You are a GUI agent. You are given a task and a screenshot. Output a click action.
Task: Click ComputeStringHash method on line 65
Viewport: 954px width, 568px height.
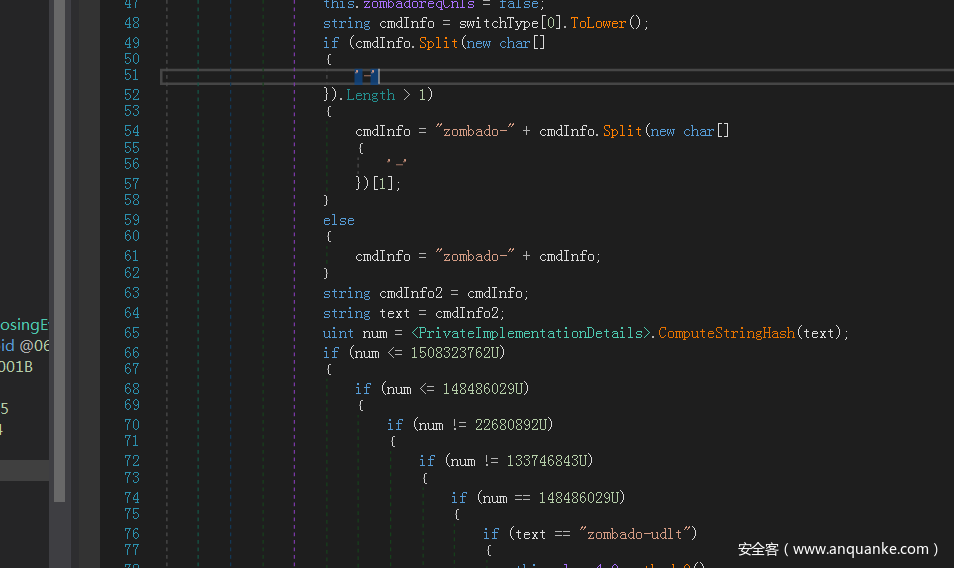725,333
